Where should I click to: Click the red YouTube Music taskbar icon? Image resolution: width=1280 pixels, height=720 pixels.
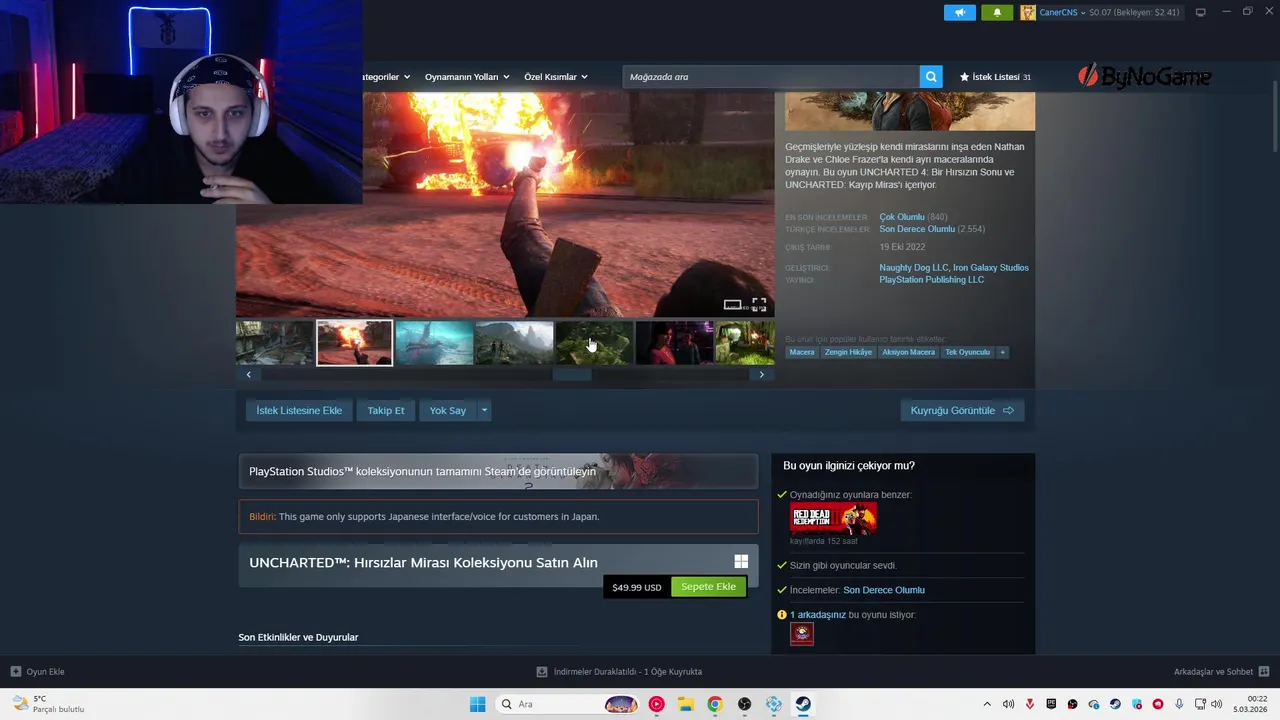656,704
